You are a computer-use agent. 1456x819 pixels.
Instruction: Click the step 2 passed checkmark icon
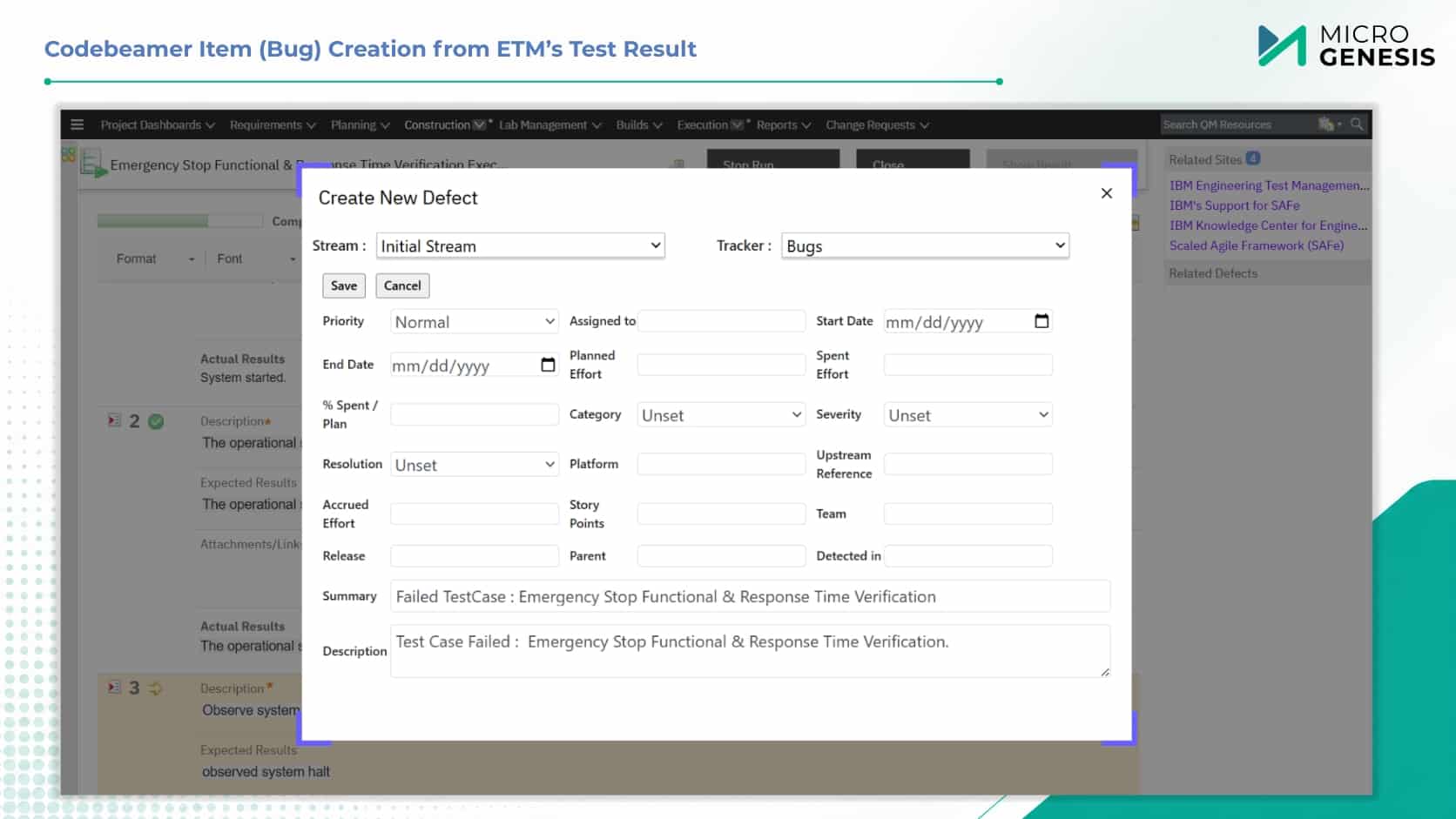click(156, 422)
